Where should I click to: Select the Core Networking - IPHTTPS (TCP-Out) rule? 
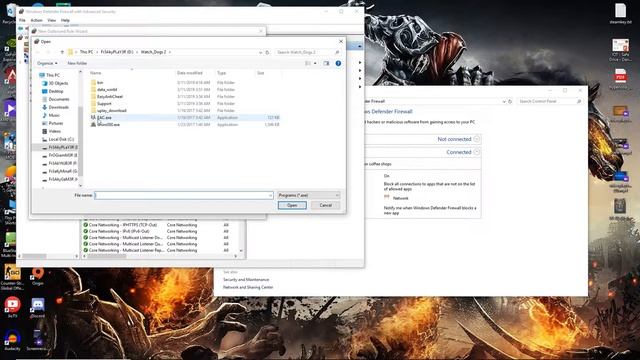pyautogui.click(x=122, y=225)
